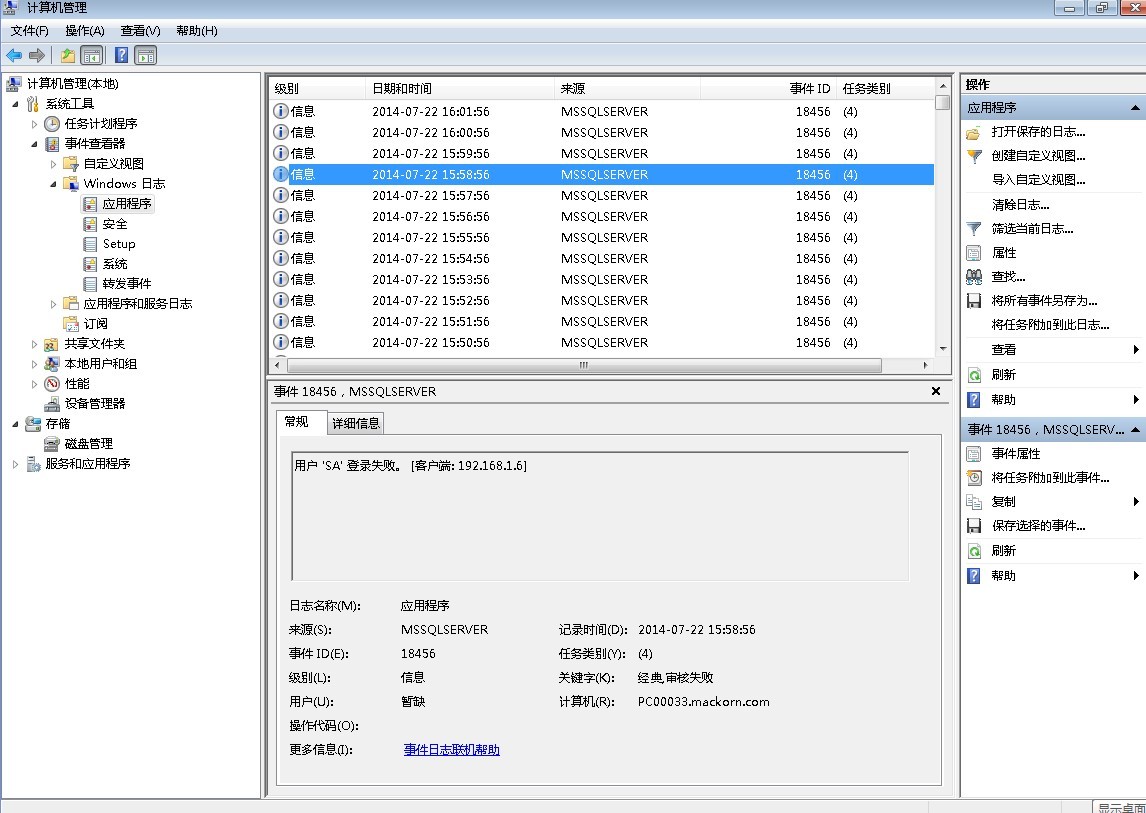This screenshot has height=813, width=1146.
Task: Click the blue help icon in toolbar
Action: click(121, 56)
